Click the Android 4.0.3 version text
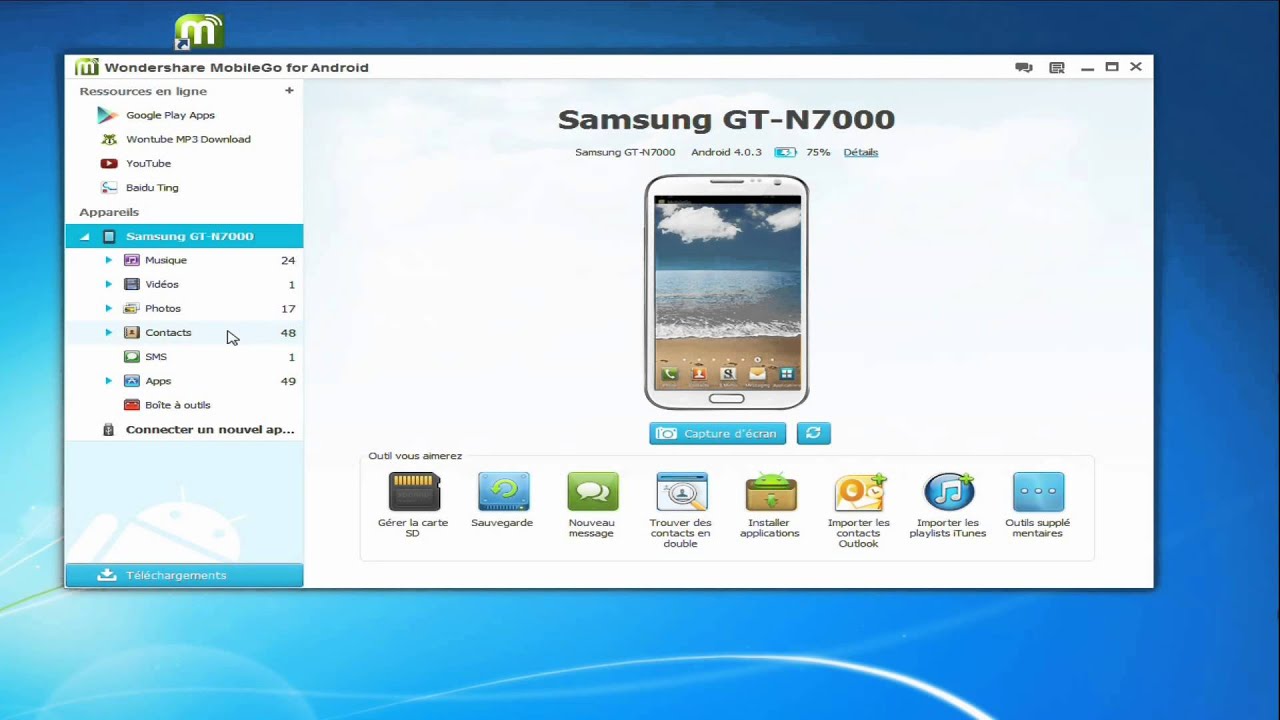Image resolution: width=1280 pixels, height=720 pixels. click(x=726, y=152)
